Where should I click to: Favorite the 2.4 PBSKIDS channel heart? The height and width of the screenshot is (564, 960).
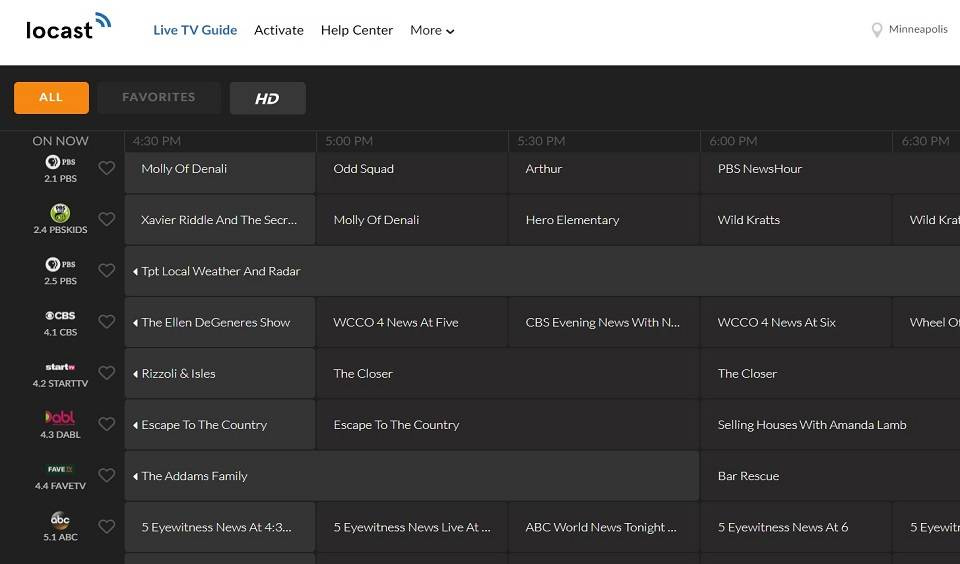pos(107,219)
